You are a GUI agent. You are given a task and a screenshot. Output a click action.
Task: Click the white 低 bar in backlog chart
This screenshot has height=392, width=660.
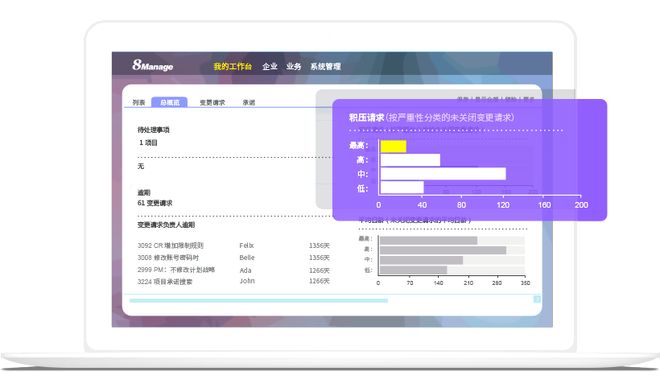(402, 187)
